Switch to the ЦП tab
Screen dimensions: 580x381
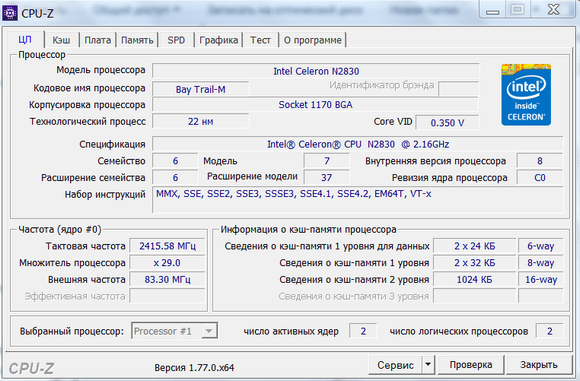[x=25, y=40]
